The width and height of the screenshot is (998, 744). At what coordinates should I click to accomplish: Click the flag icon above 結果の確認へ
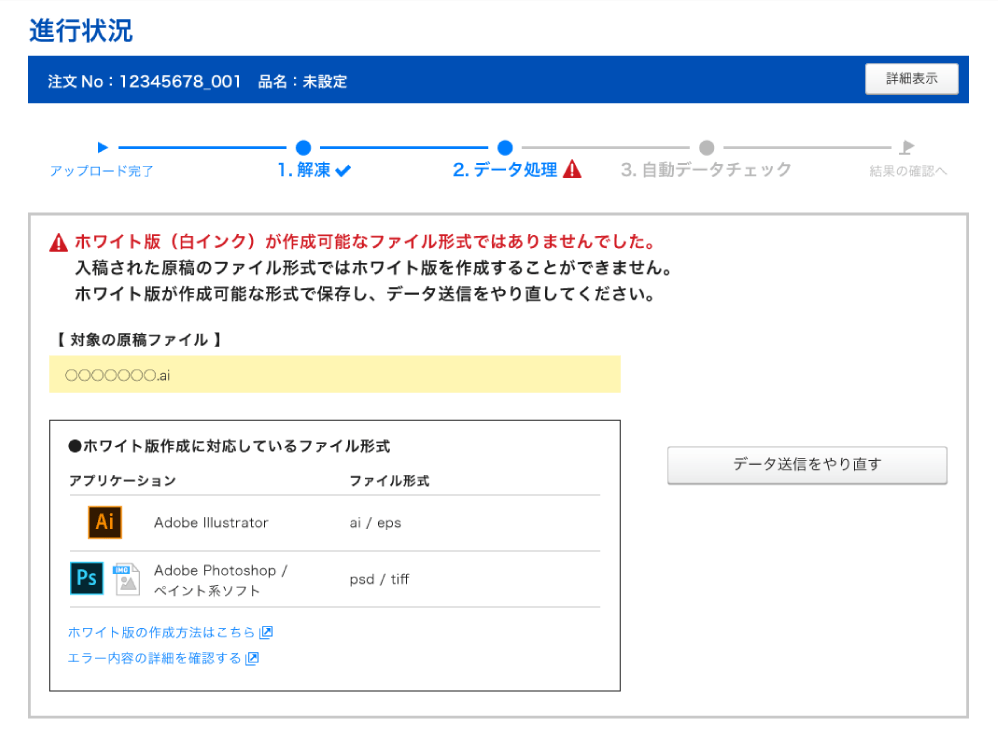[x=907, y=147]
